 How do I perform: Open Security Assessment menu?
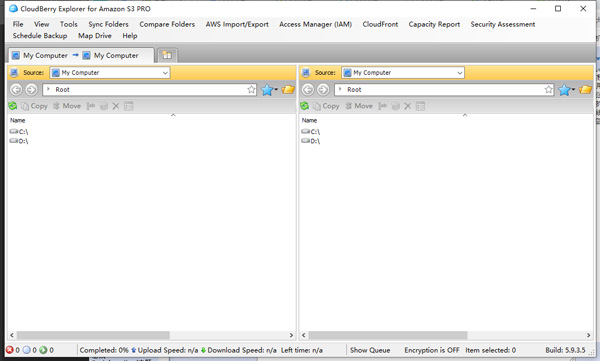502,24
